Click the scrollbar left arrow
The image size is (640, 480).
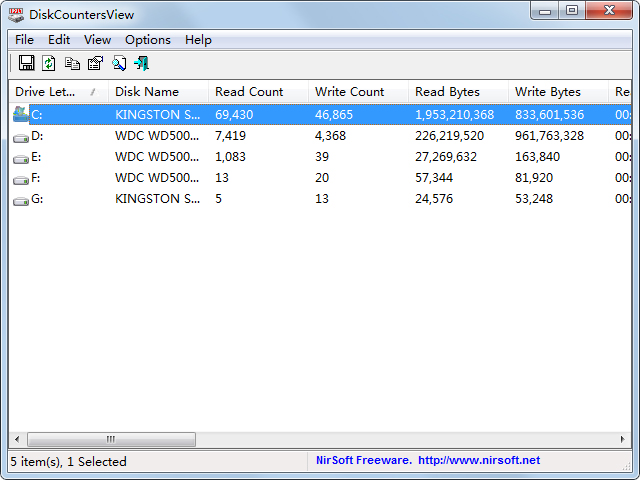[17, 439]
